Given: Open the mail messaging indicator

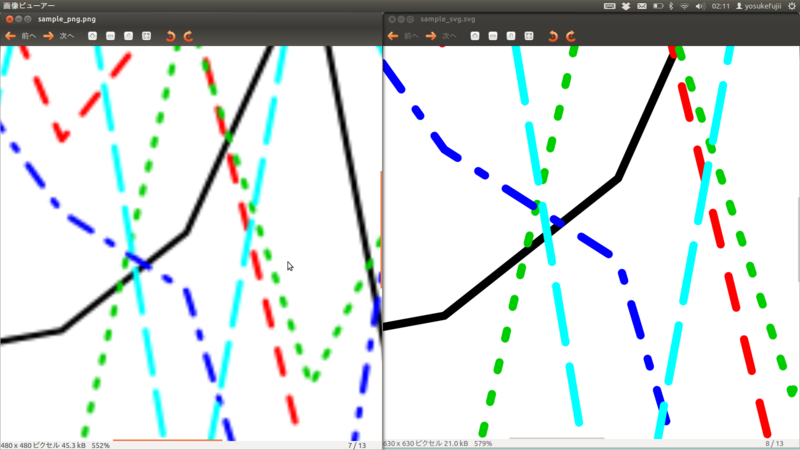Looking at the screenshot, I should tap(642, 6).
